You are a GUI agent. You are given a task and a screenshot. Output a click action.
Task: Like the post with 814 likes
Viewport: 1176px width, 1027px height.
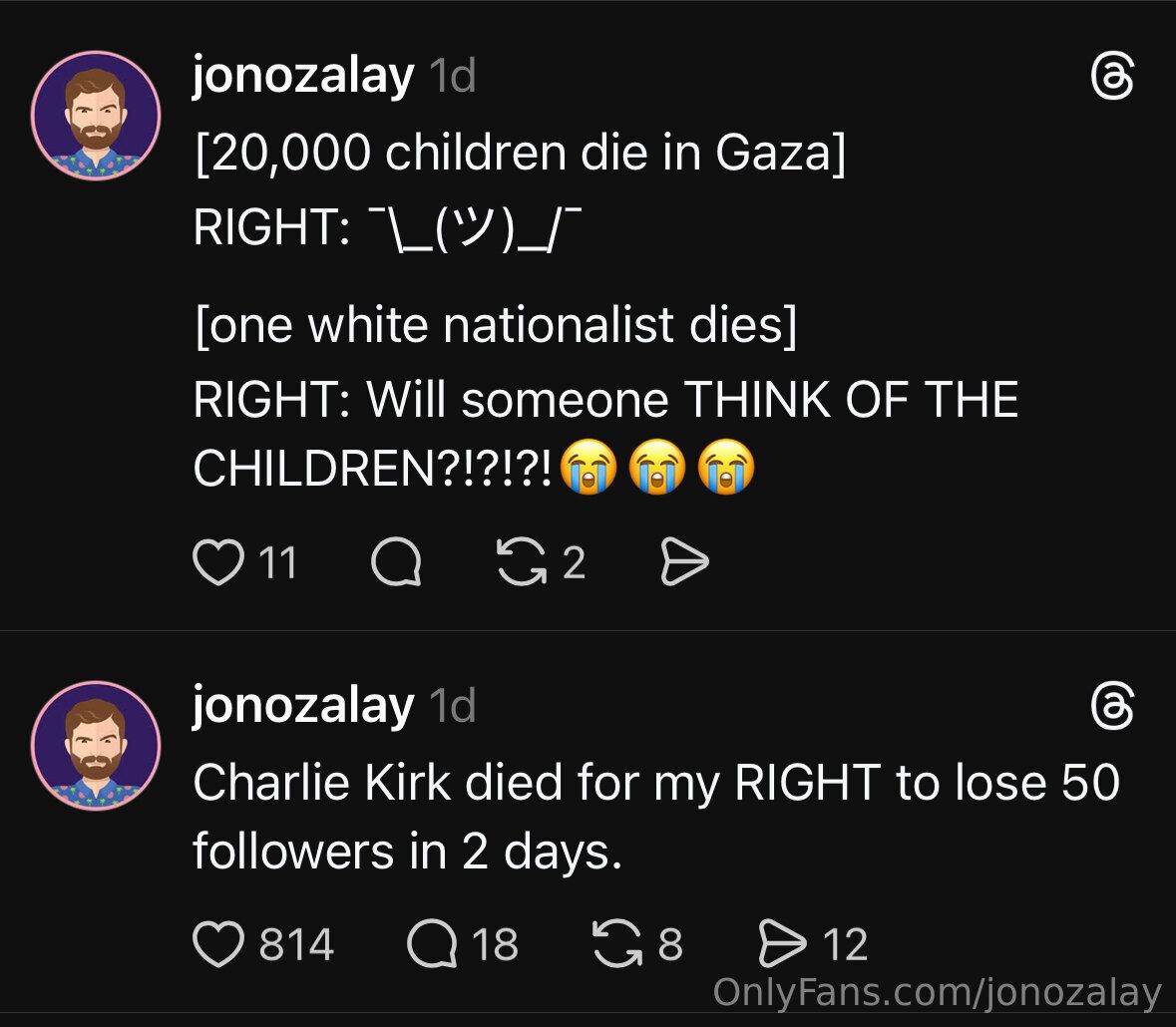click(x=217, y=943)
